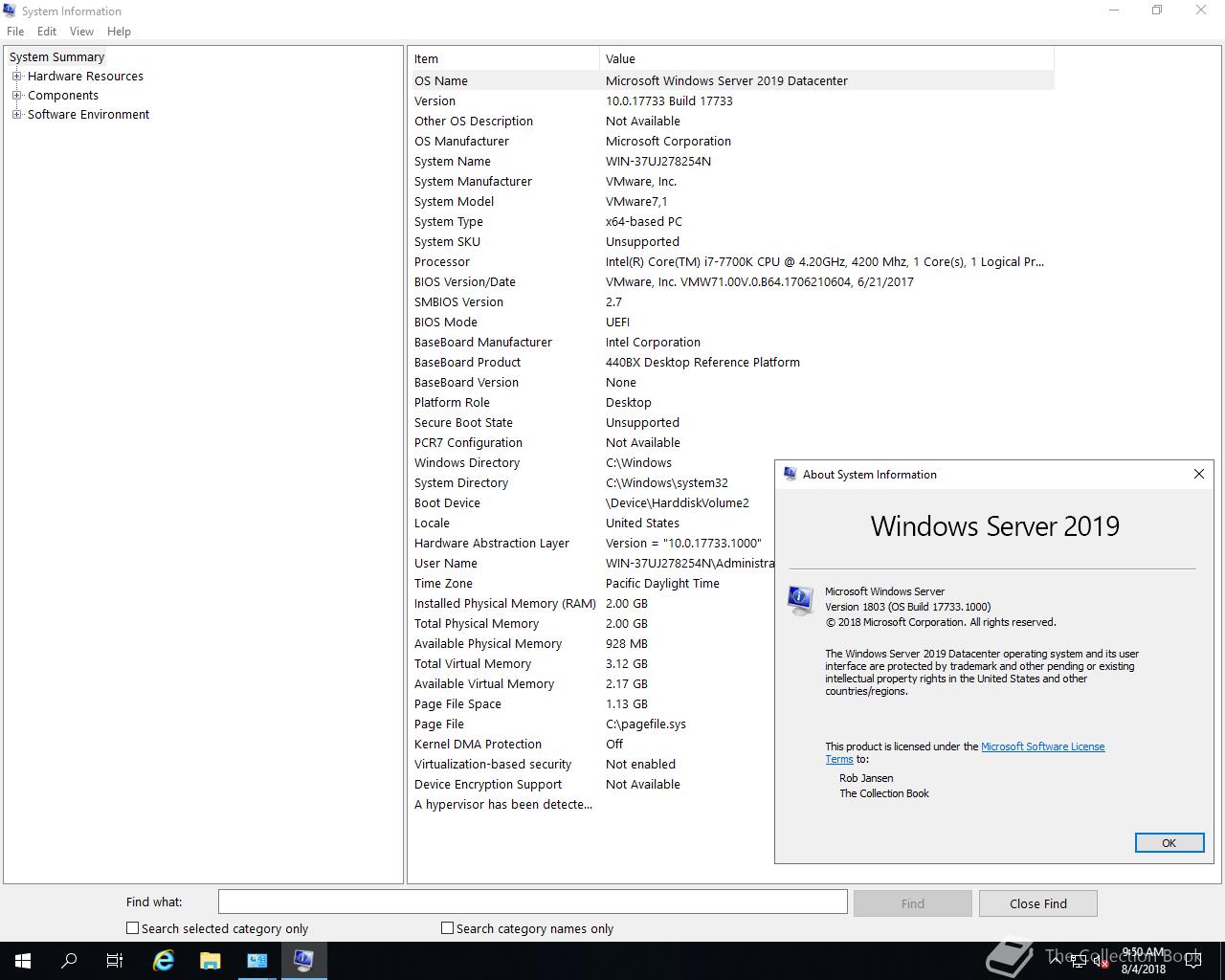Image resolution: width=1225 pixels, height=980 pixels.
Task: Select the Components label
Action: [x=63, y=96]
